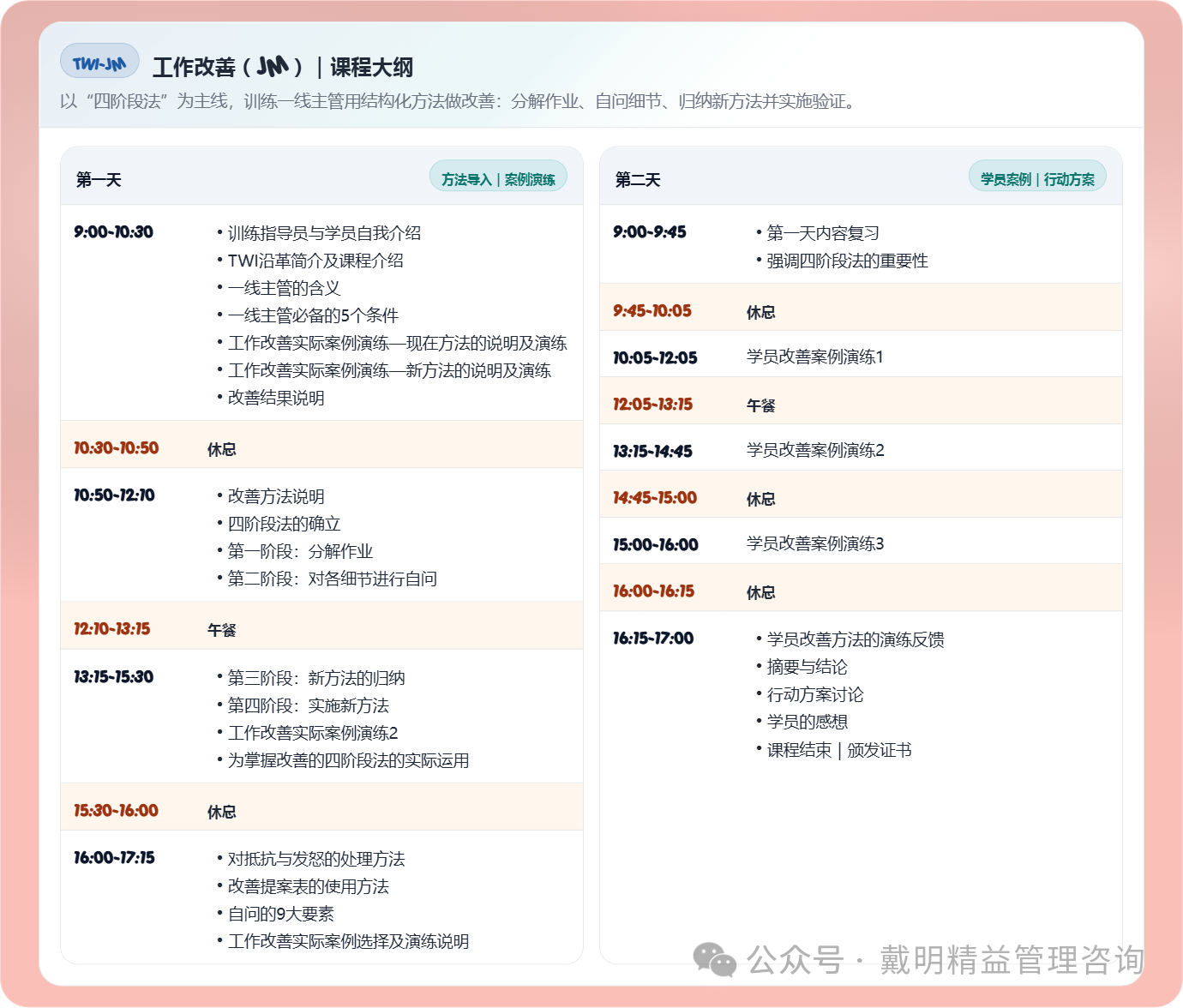Screen dimensions: 1183x1008
Task: Select the 方法导入 | 案例演练 tag
Action: click(498, 179)
